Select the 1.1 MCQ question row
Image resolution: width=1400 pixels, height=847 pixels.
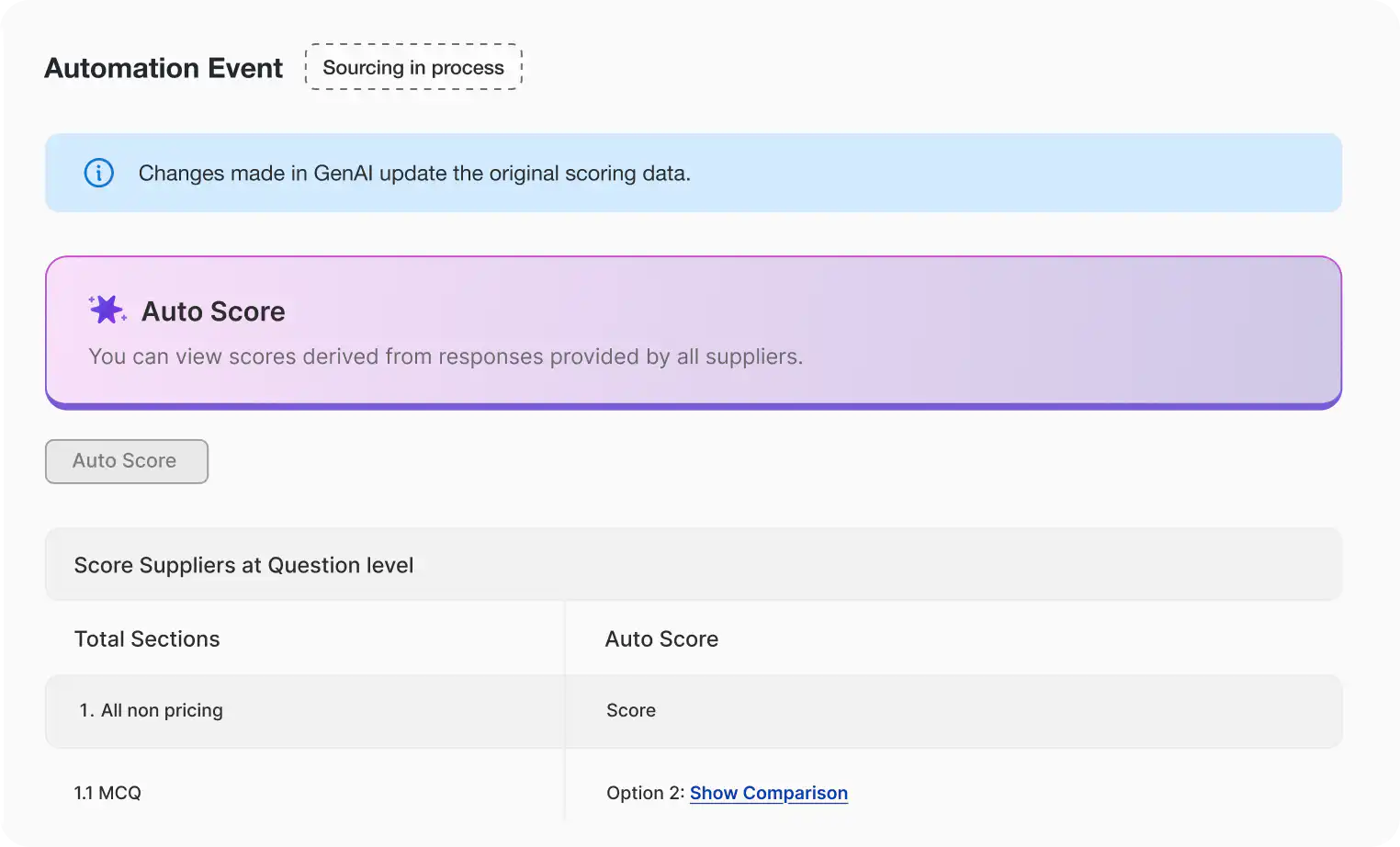[694, 793]
